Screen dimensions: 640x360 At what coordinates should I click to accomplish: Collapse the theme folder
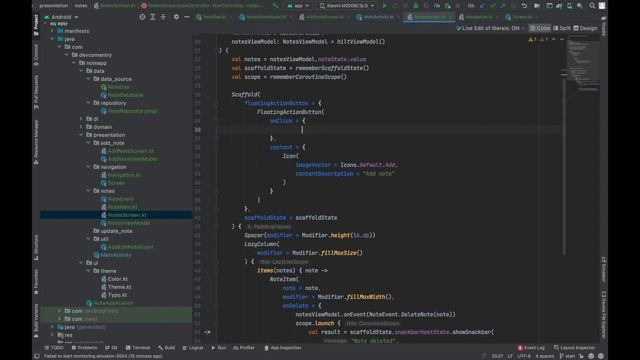tap(89, 271)
